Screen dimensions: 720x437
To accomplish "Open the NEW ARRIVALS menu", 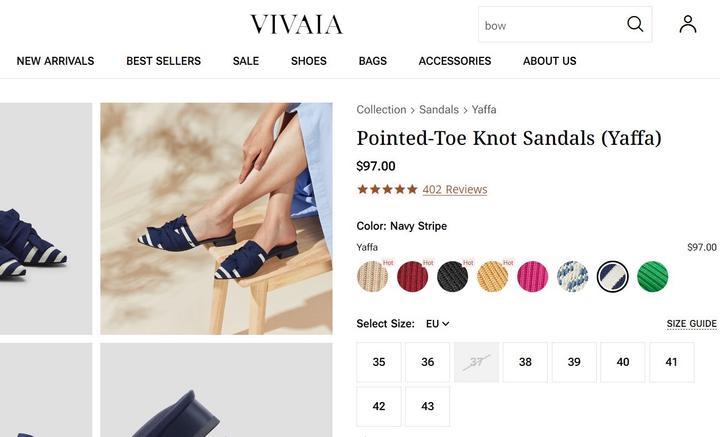I will click(55, 61).
